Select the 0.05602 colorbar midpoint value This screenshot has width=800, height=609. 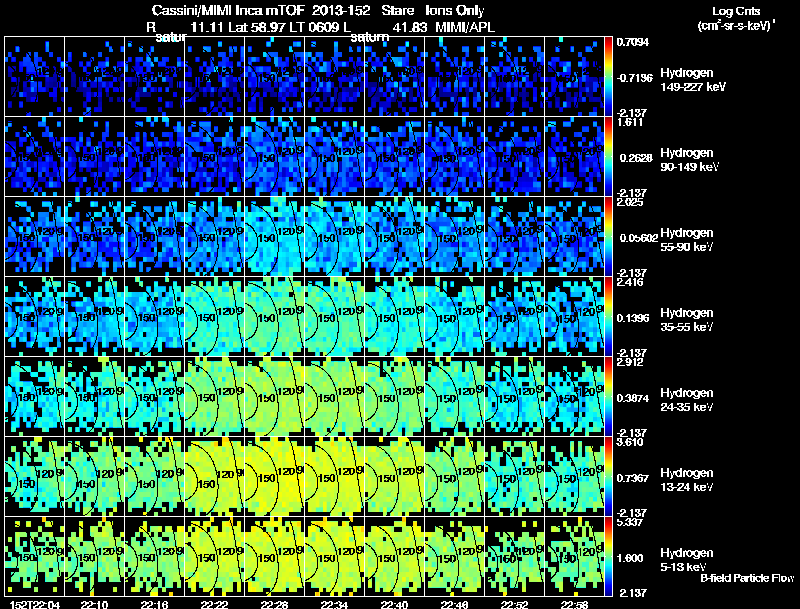tap(637, 238)
